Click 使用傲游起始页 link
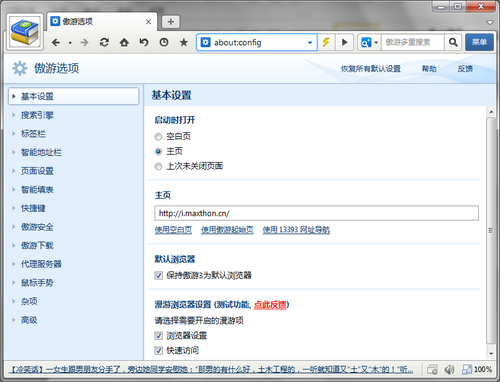Screen dimensions: 500x382 (227, 230)
